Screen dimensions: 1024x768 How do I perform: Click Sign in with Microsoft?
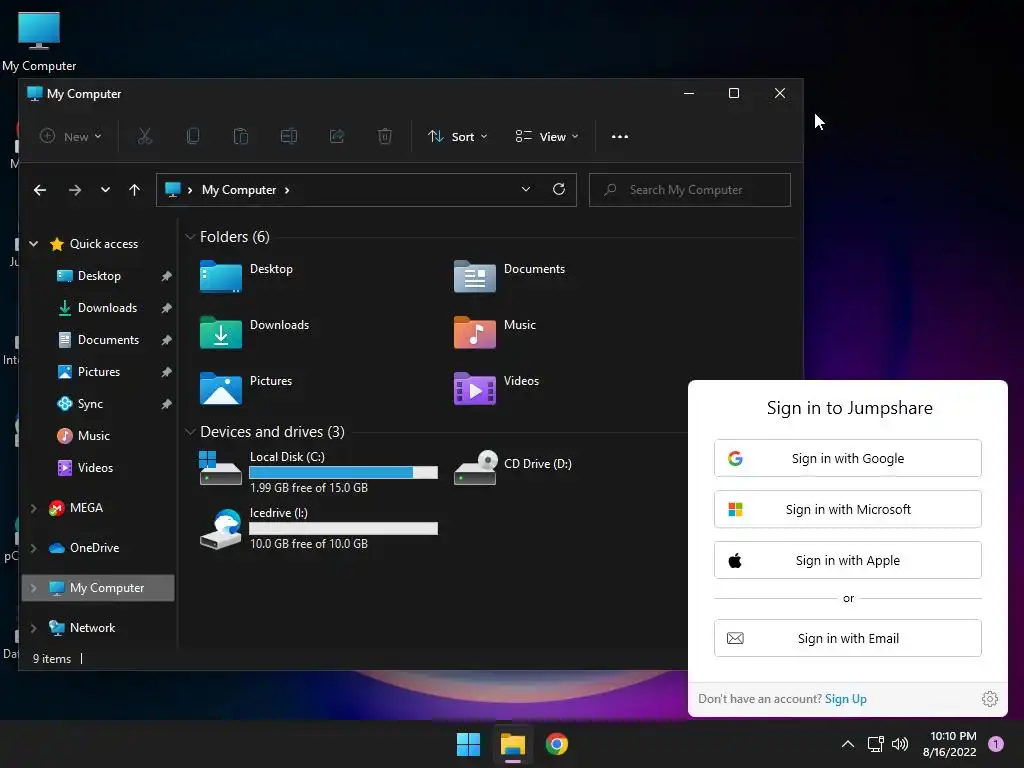click(x=848, y=509)
